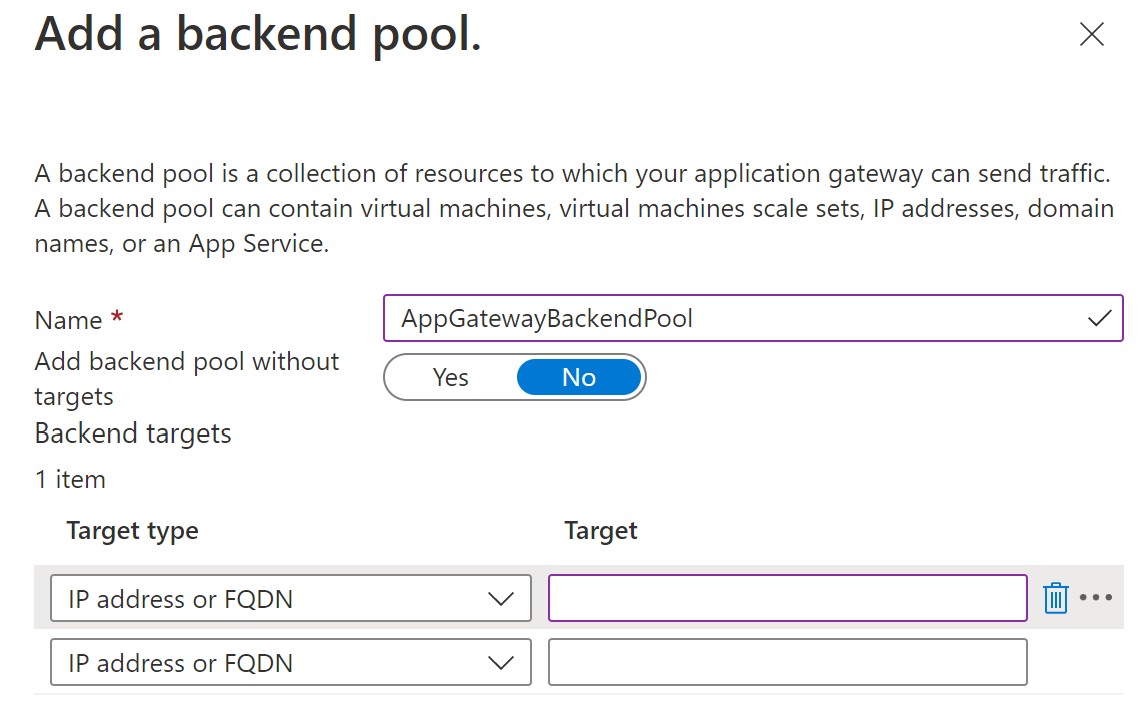Select No for pool without targets
The height and width of the screenshot is (715, 1147).
point(579,378)
